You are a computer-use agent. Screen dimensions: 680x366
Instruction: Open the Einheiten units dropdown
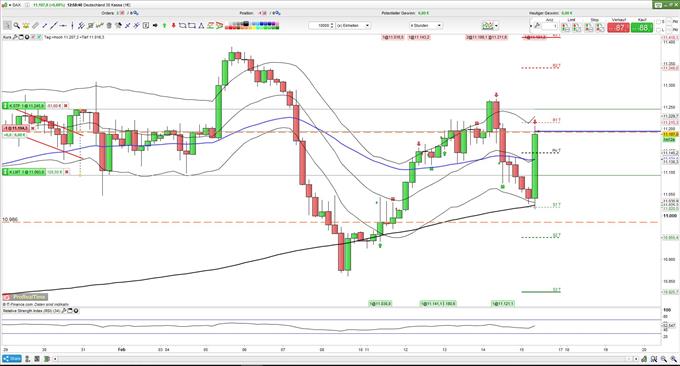(x=353, y=26)
